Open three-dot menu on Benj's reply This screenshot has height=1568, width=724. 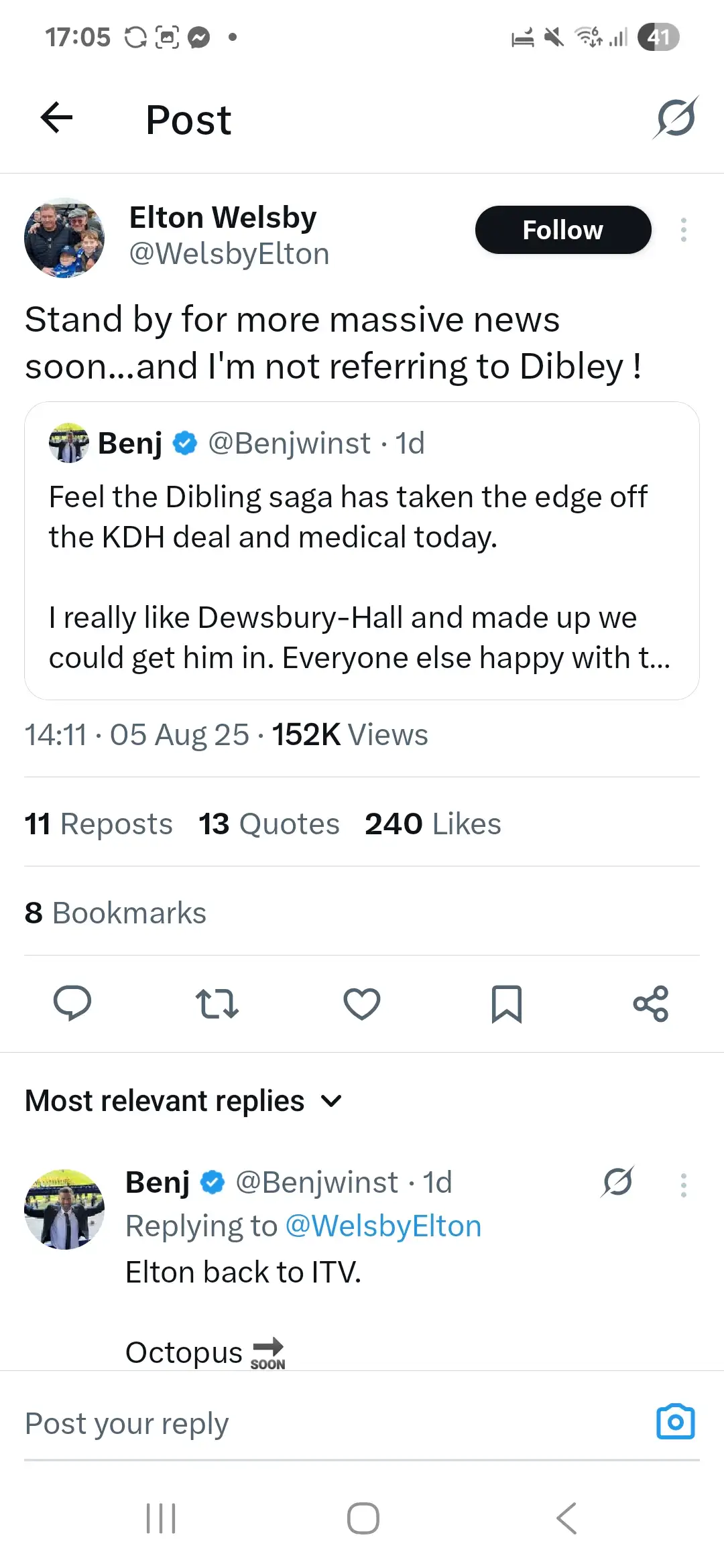tap(683, 1185)
